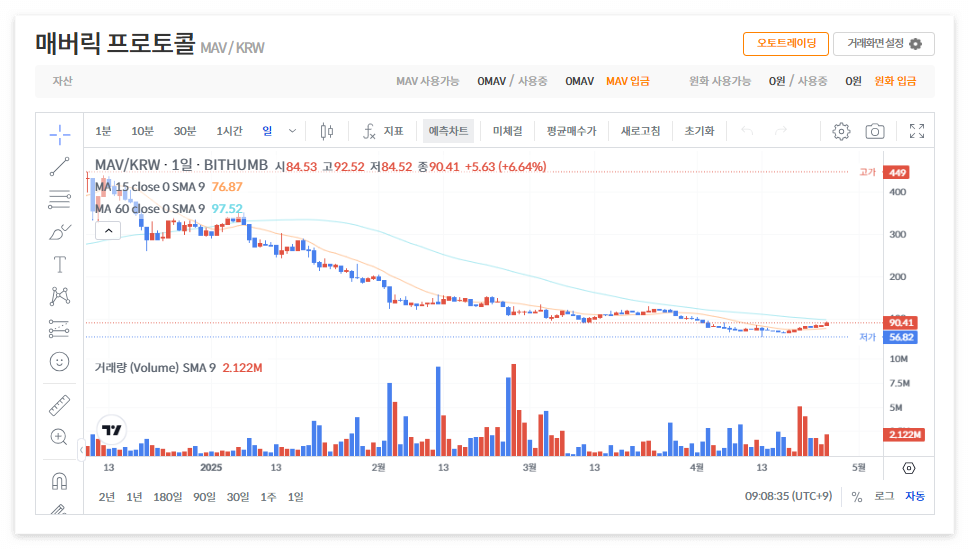Set range to 1년
Image resolution: width=969 pixels, height=549 pixels.
tap(134, 497)
